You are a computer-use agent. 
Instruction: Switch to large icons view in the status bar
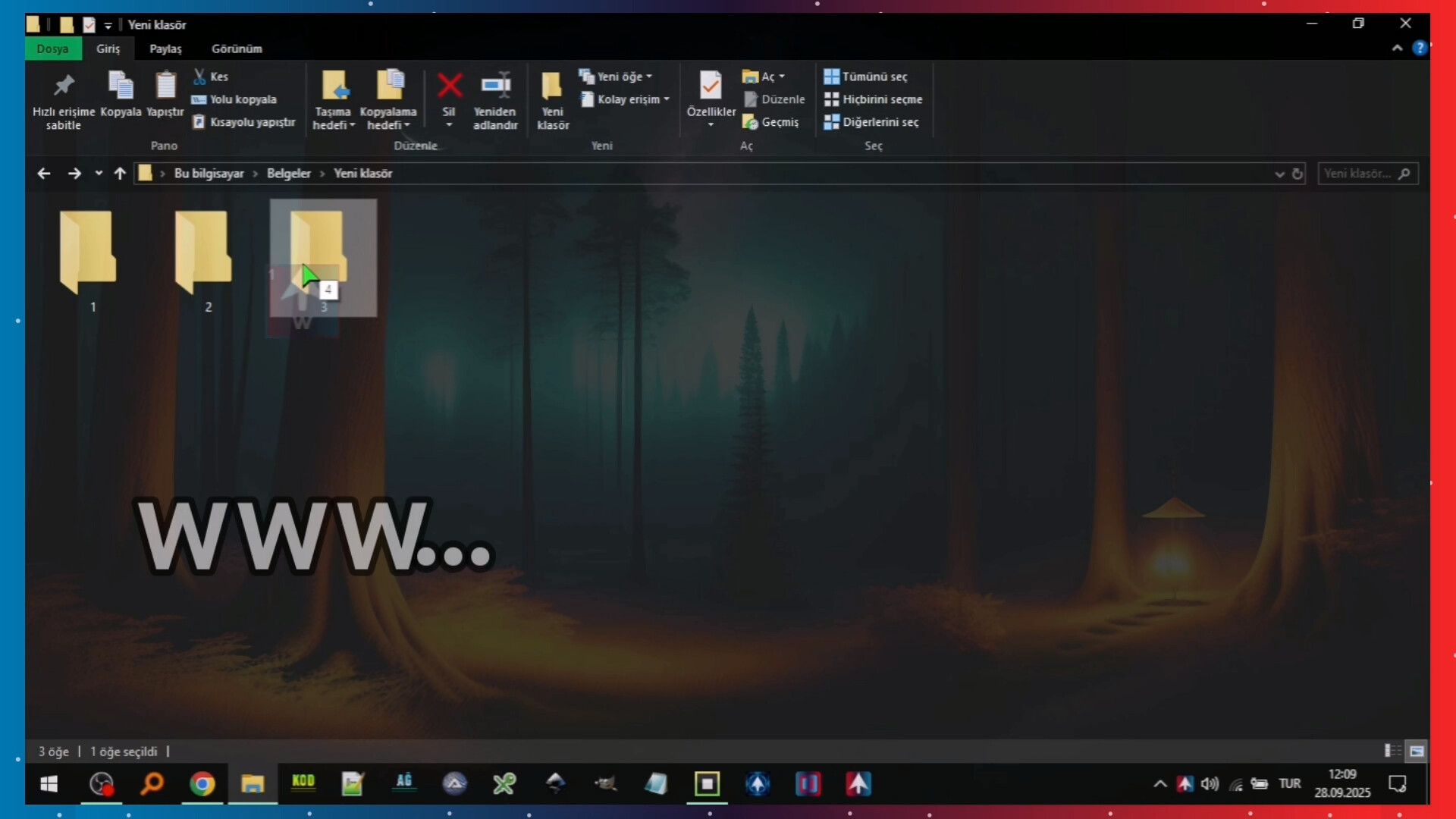click(1417, 751)
